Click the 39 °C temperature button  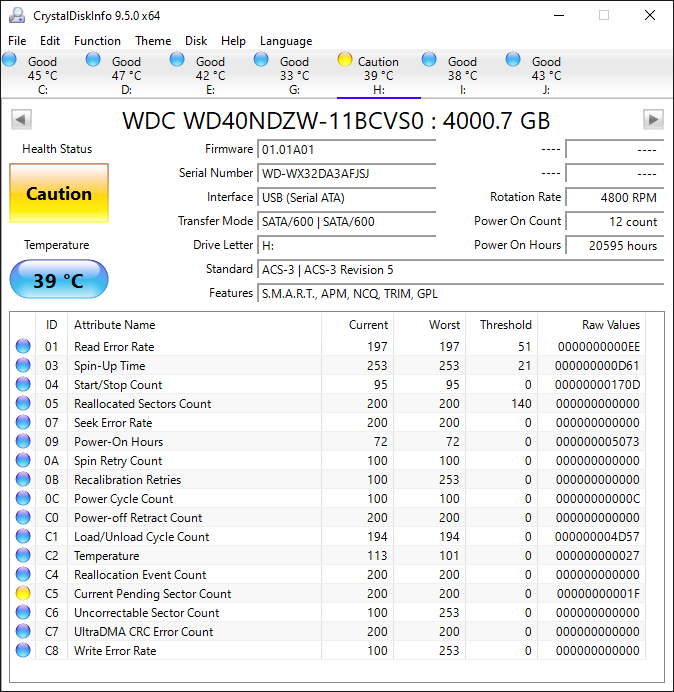click(59, 279)
